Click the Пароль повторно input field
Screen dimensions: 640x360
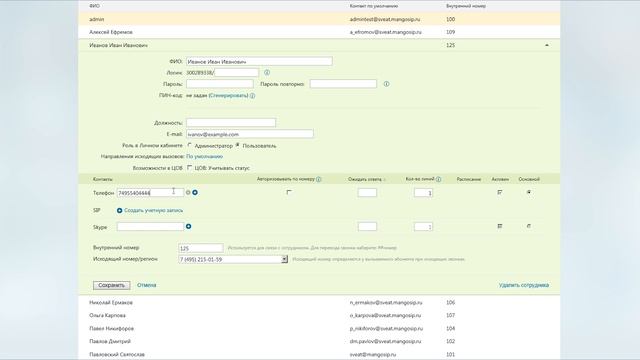point(343,84)
